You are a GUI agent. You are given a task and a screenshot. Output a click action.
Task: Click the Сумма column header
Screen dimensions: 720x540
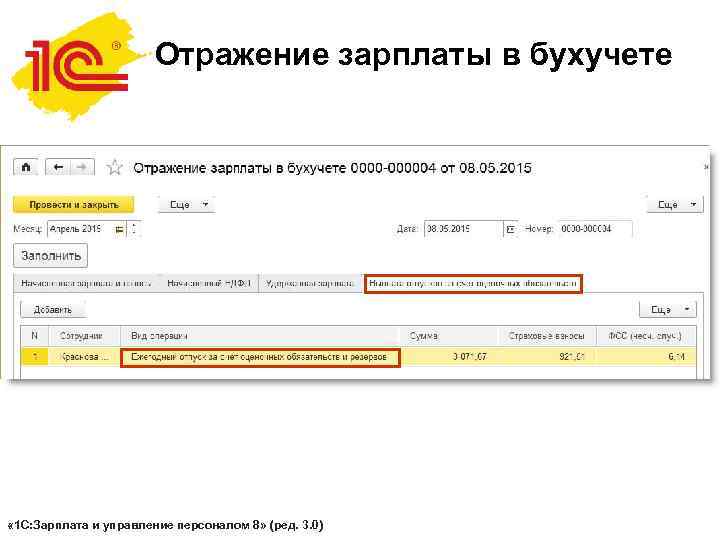[x=449, y=336]
